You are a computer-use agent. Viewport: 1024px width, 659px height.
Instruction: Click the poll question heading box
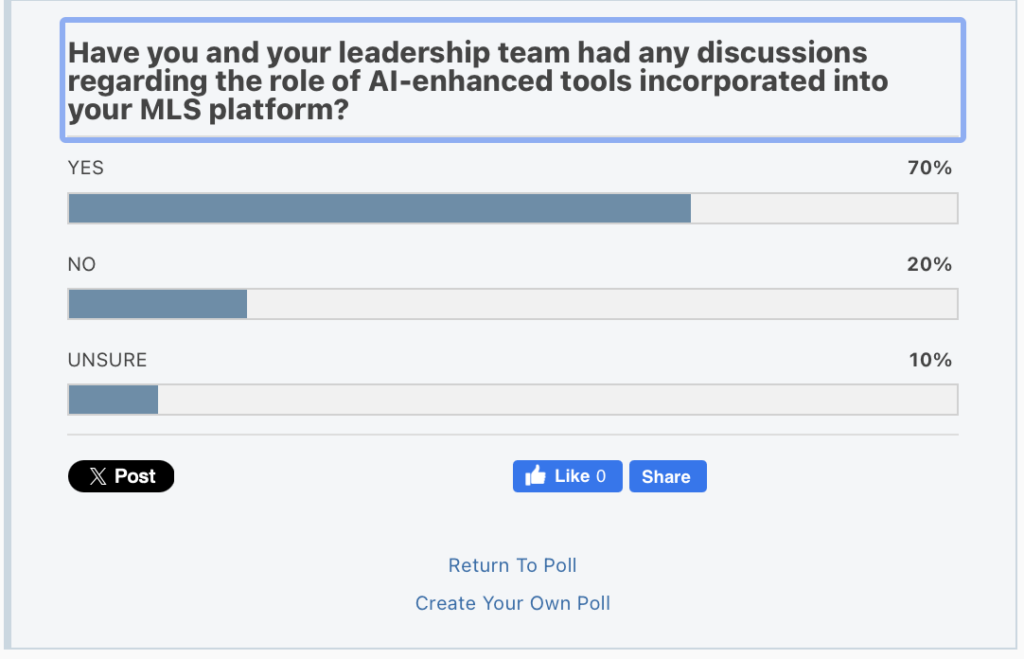(x=513, y=80)
